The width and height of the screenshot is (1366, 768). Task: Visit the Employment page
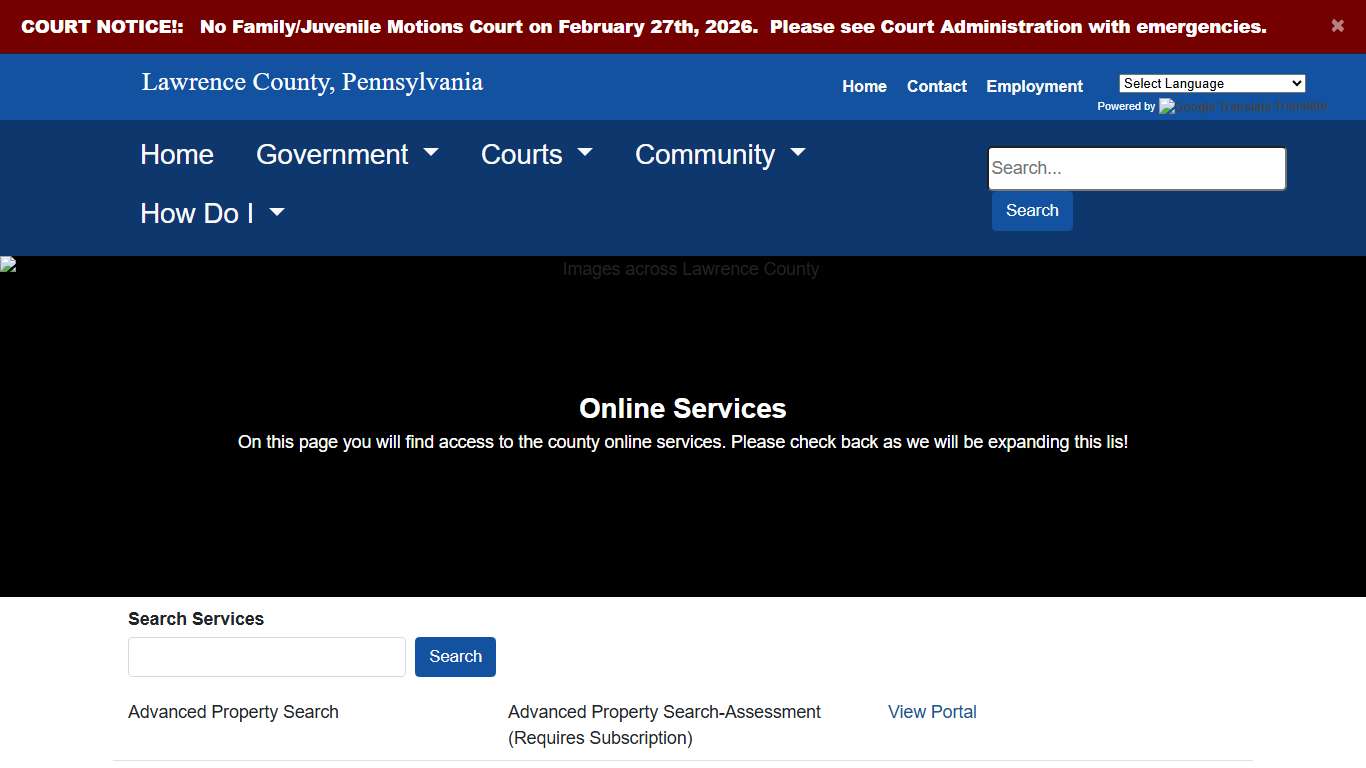(x=1034, y=86)
